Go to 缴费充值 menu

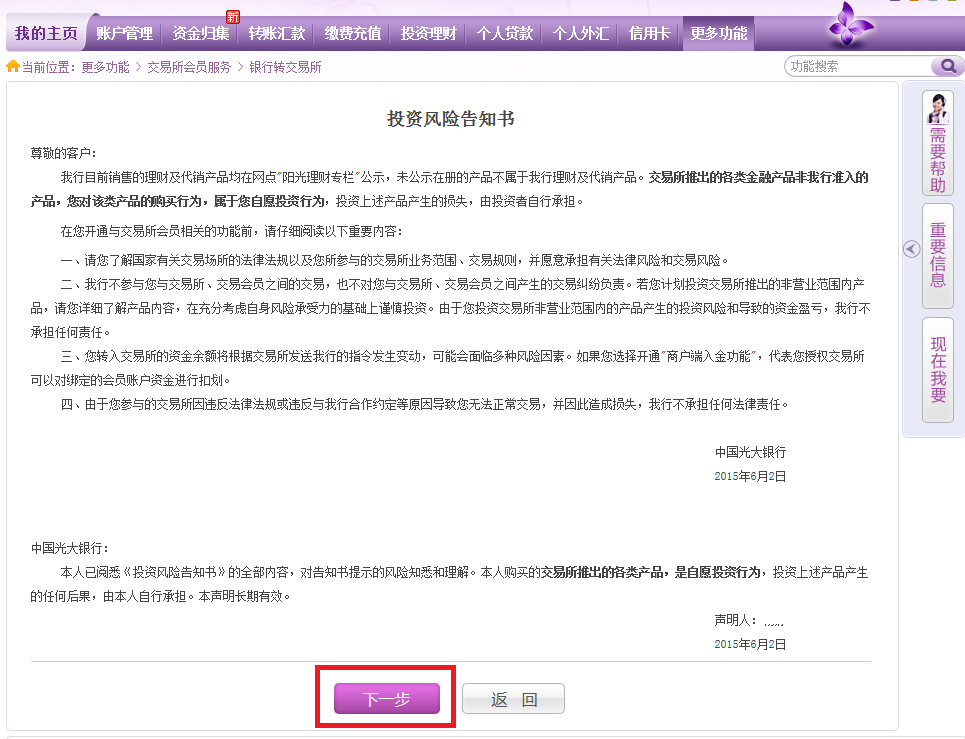pos(353,34)
